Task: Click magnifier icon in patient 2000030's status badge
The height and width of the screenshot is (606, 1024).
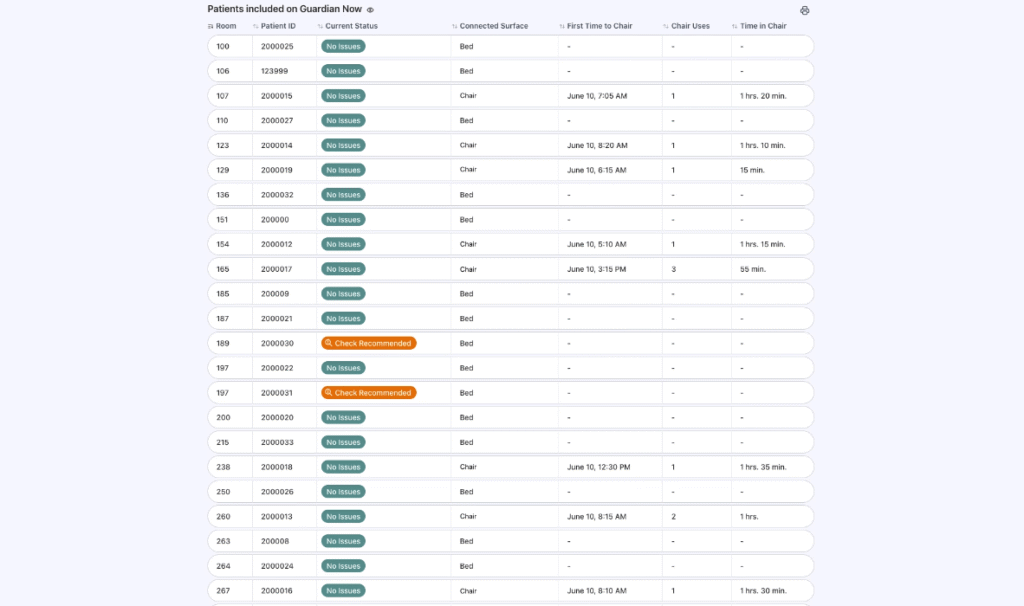Action: [x=328, y=343]
